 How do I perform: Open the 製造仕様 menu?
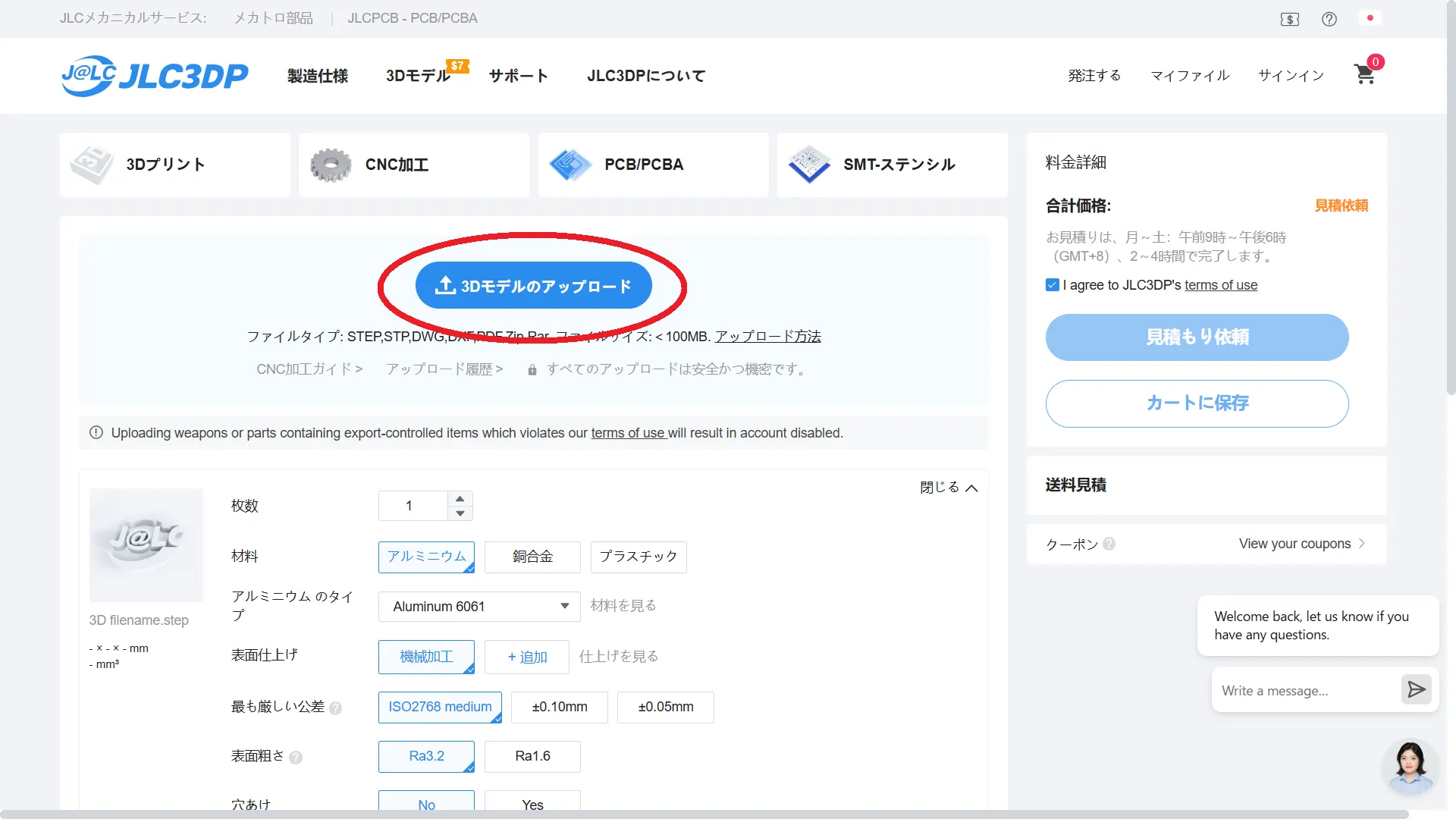pos(318,76)
